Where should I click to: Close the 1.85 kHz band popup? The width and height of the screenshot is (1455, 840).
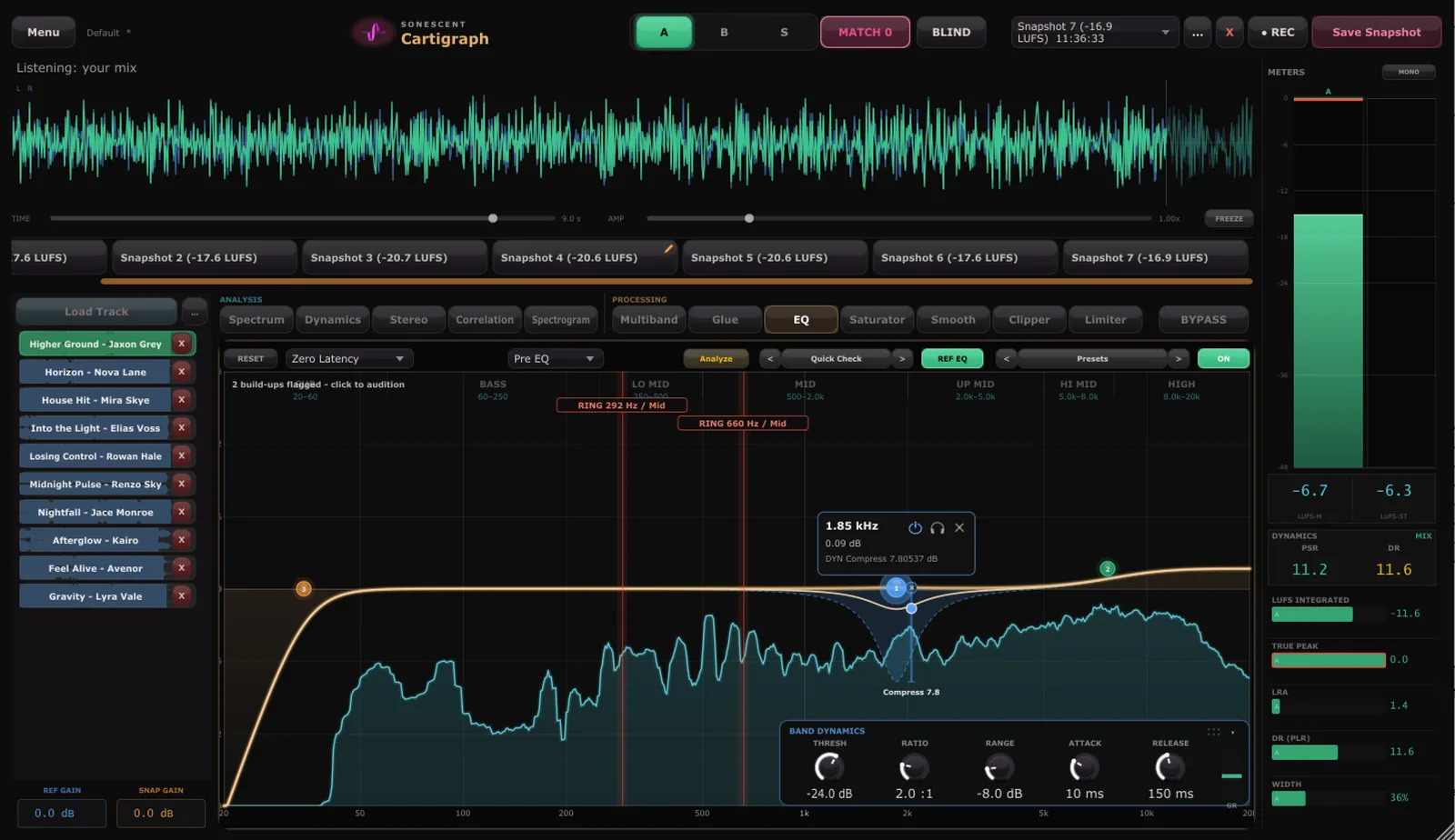[959, 527]
